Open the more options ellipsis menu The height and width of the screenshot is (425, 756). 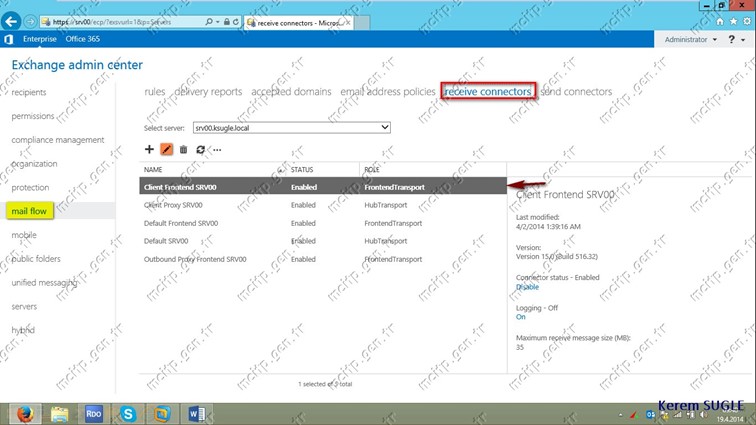(217, 150)
